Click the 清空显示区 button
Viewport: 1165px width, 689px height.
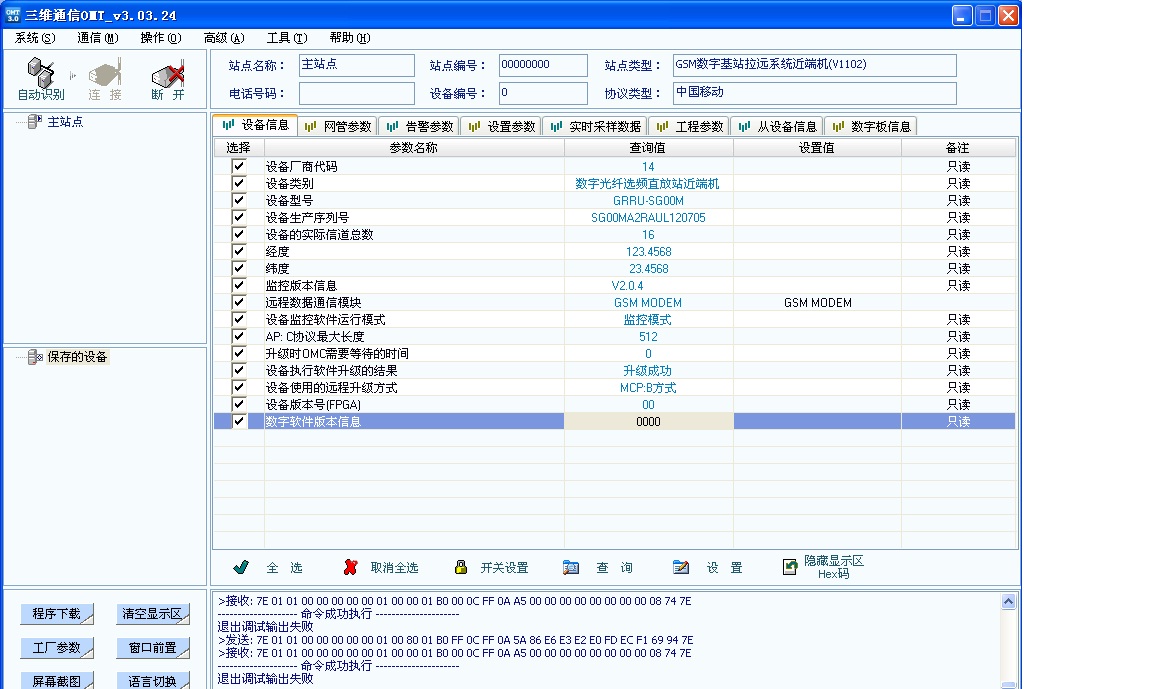[x=152, y=614]
